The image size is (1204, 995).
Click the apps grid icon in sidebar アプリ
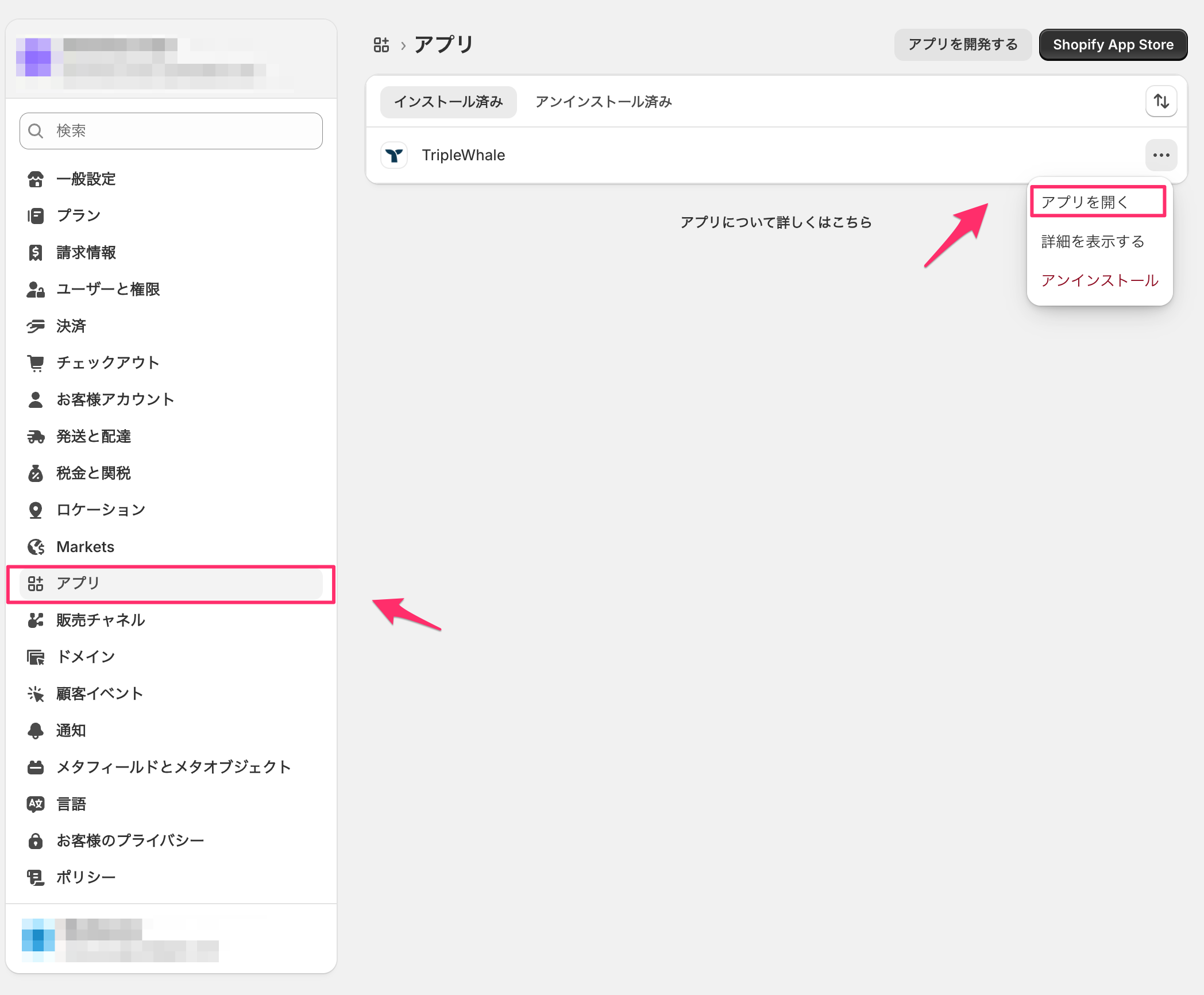tap(36, 584)
